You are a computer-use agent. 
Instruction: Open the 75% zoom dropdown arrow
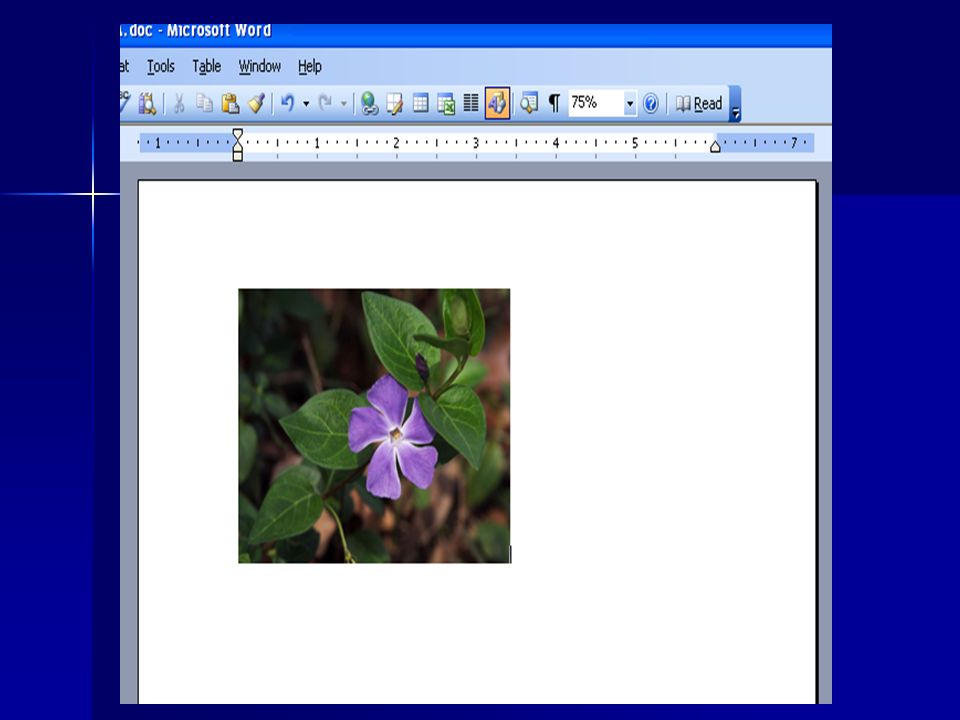click(x=629, y=103)
